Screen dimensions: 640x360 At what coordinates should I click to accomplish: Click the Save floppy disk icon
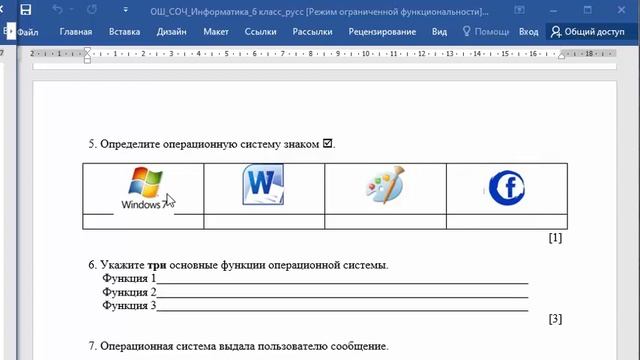tap(26, 10)
